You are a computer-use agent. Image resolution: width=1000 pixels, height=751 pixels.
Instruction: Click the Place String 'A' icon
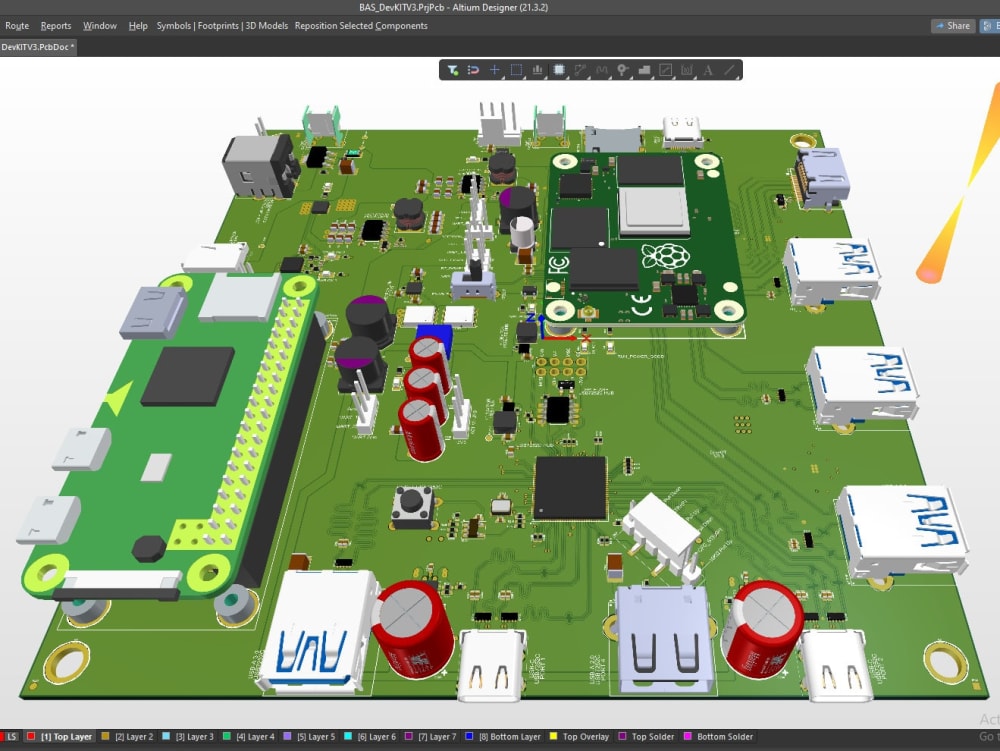pyautogui.click(x=708, y=70)
